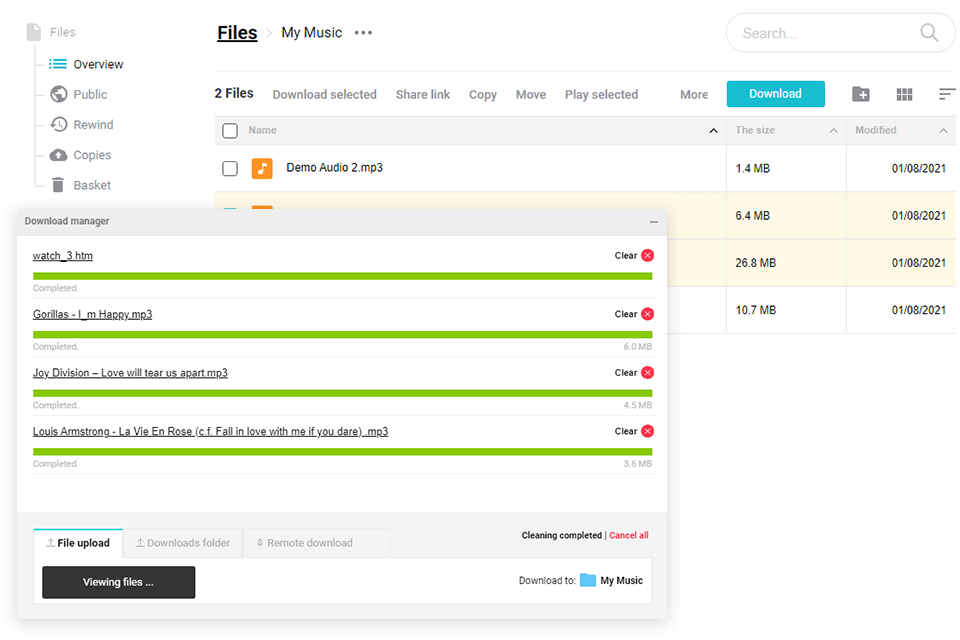Click Play selected in toolbar

[601, 94]
